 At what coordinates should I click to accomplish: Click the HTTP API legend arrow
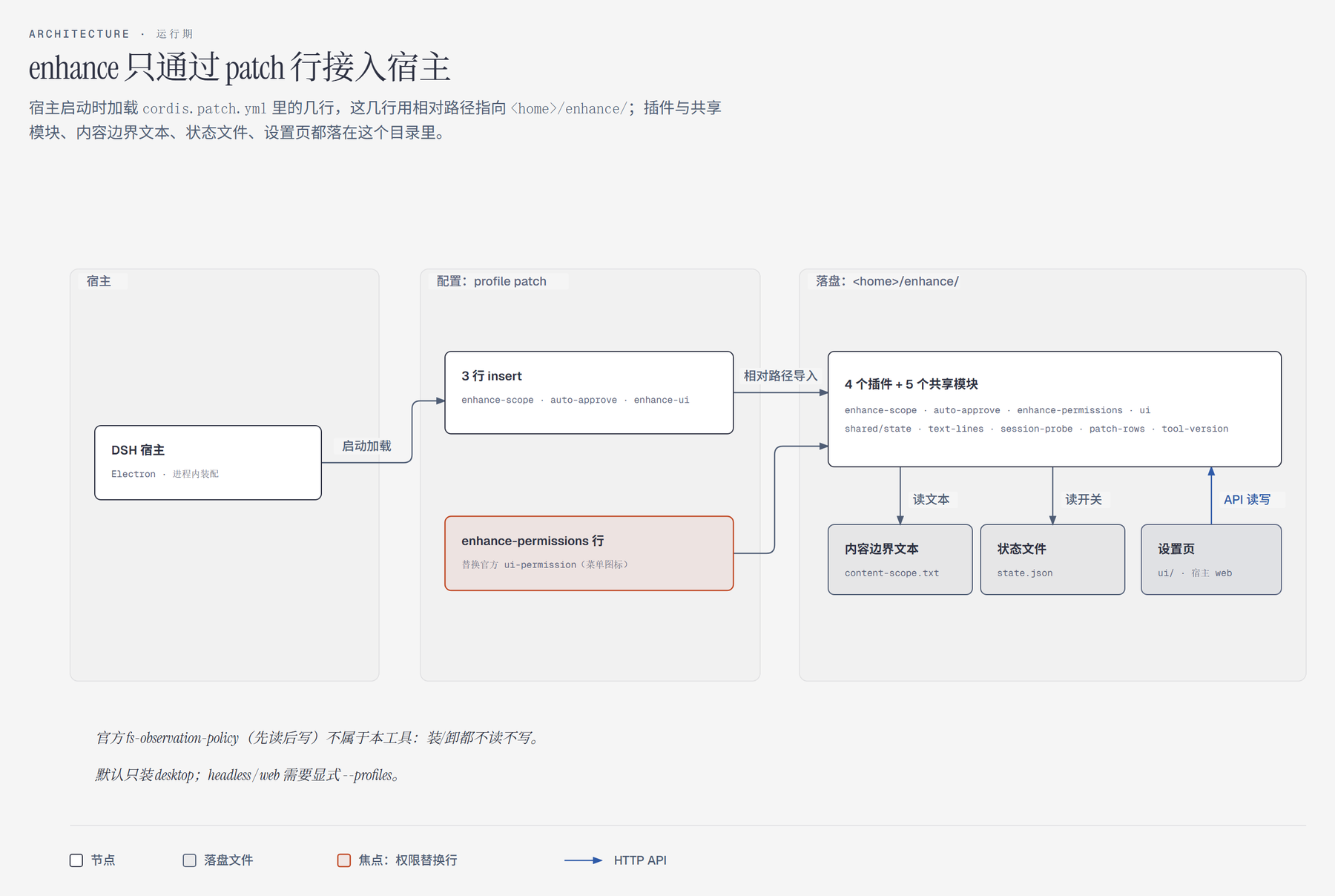click(584, 860)
